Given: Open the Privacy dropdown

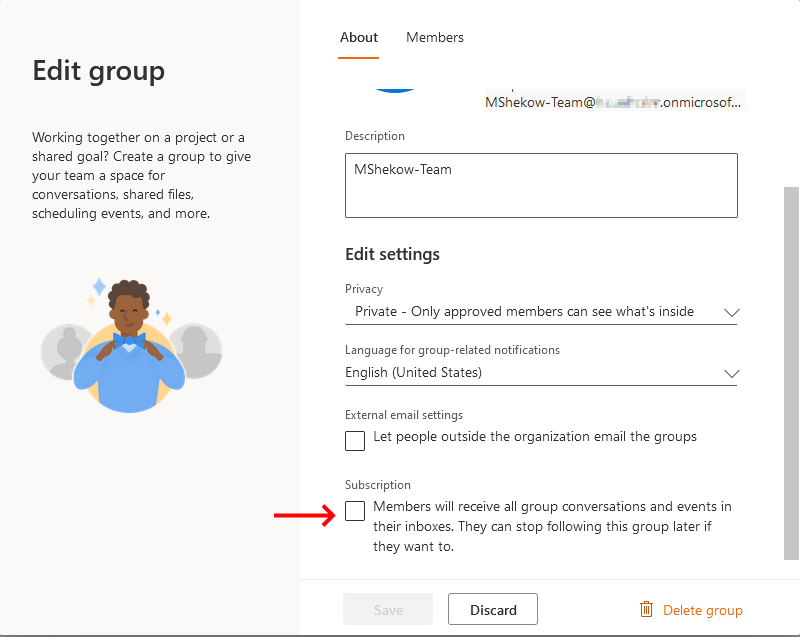Looking at the screenshot, I should coord(541,312).
